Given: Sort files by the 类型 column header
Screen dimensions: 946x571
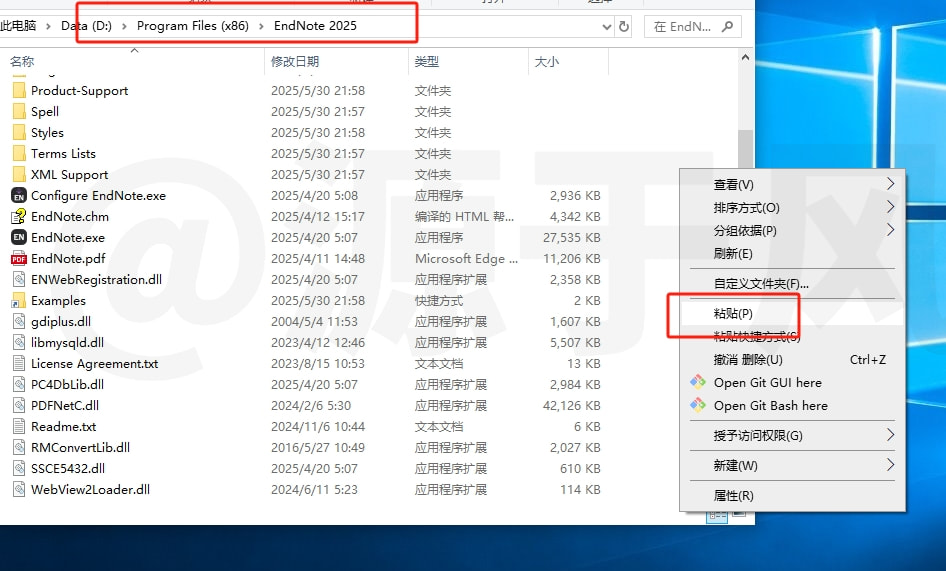Looking at the screenshot, I should 468,62.
